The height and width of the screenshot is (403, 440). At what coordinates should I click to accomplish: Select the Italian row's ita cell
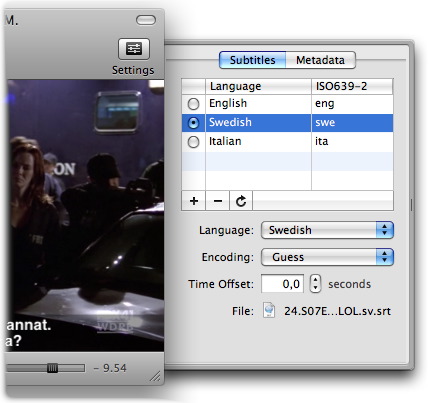pos(352,141)
